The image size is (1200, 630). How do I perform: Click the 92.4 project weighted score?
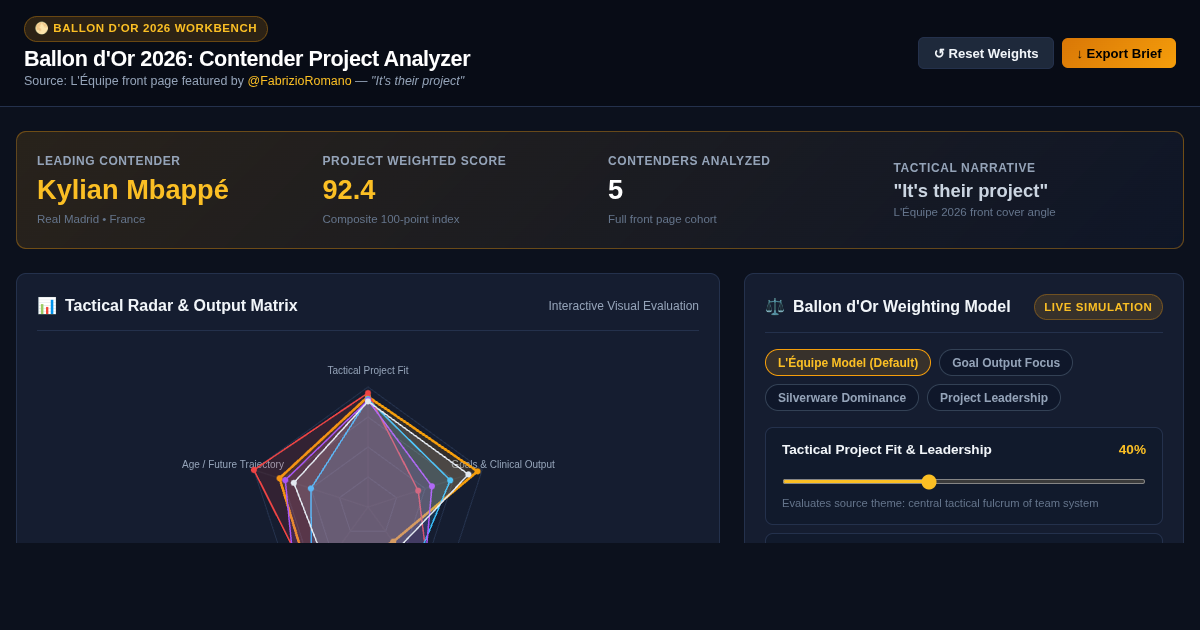coord(349,190)
